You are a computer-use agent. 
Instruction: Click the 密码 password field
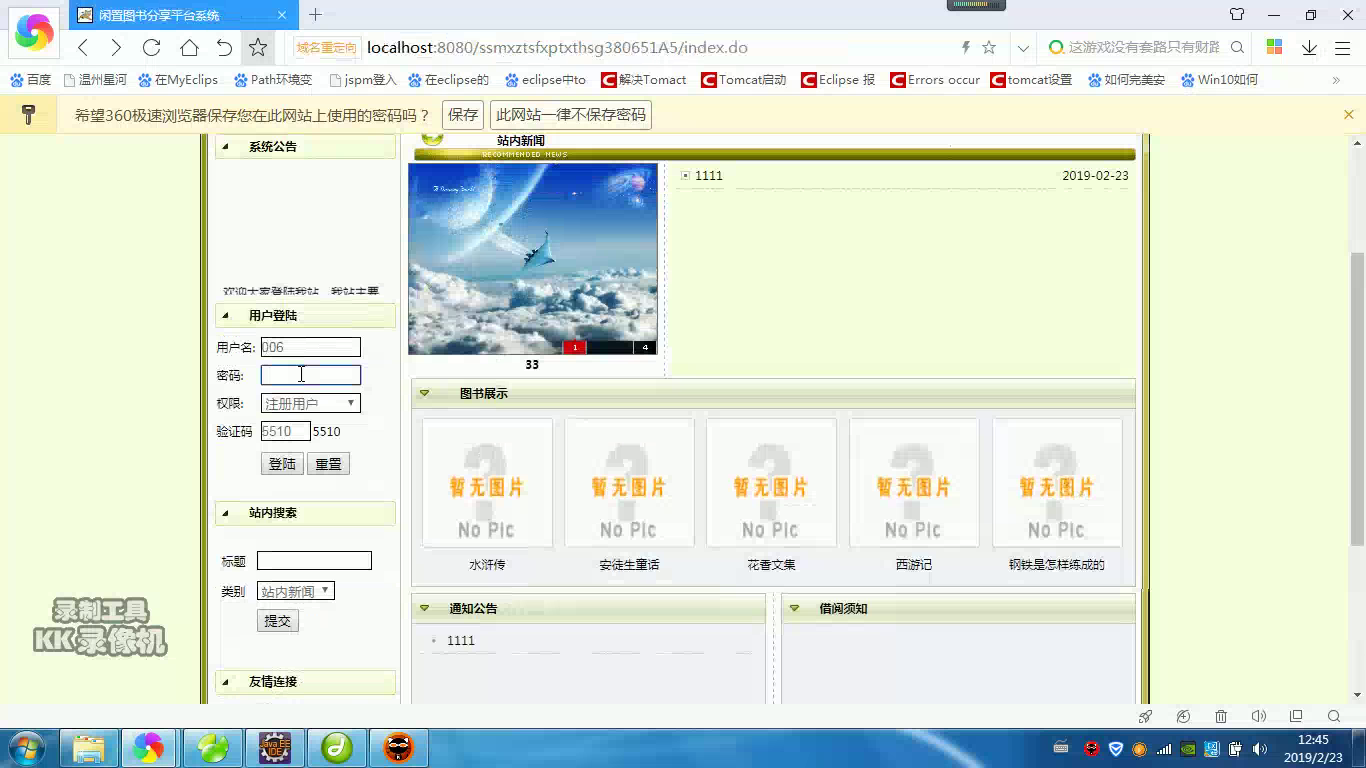coord(310,375)
